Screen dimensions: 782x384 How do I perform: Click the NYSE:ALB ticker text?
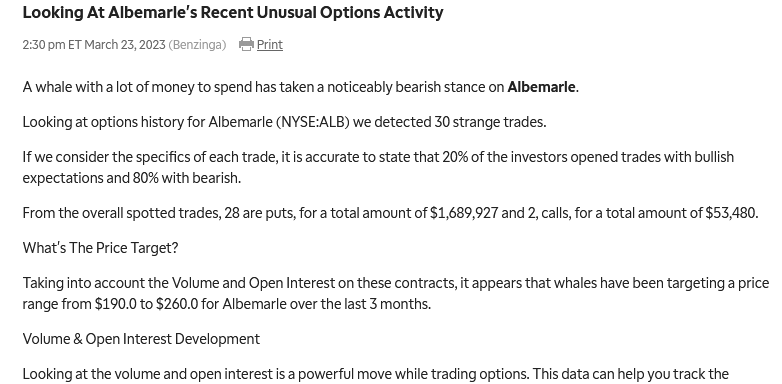(x=313, y=122)
